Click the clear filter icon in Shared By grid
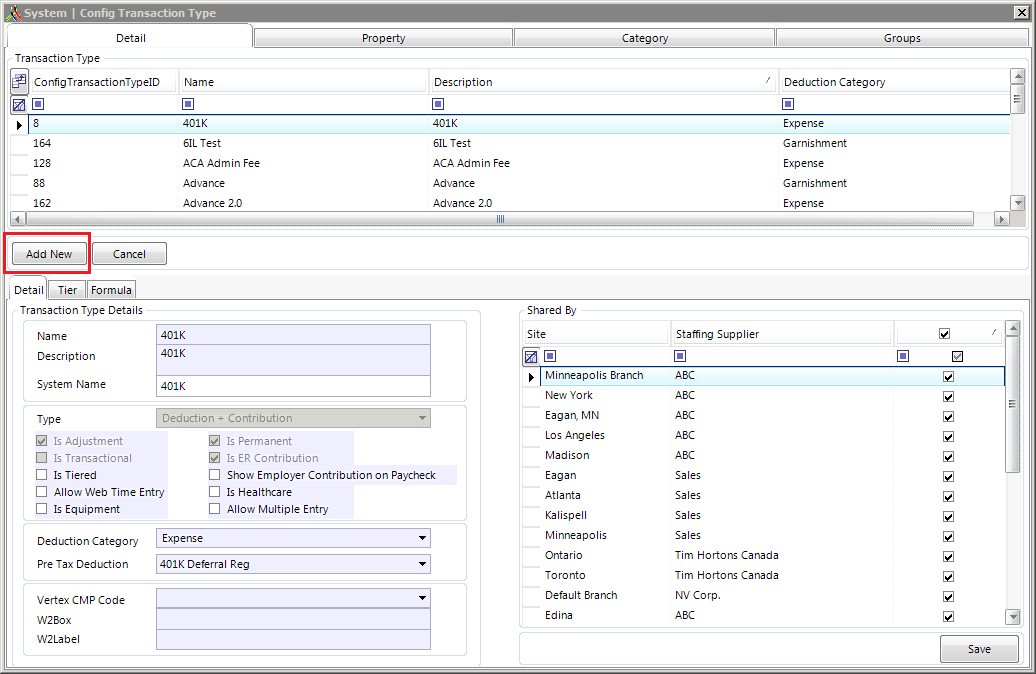This screenshot has width=1036, height=674. (531, 356)
